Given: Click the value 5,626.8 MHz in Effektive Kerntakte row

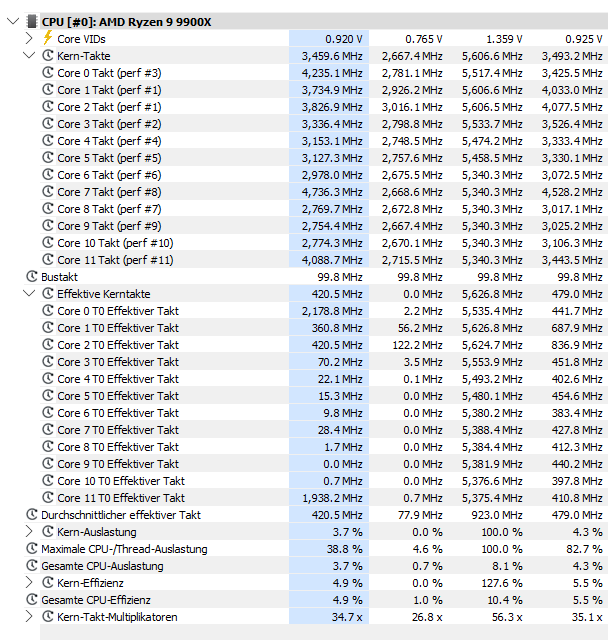Looking at the screenshot, I should pos(492,294).
